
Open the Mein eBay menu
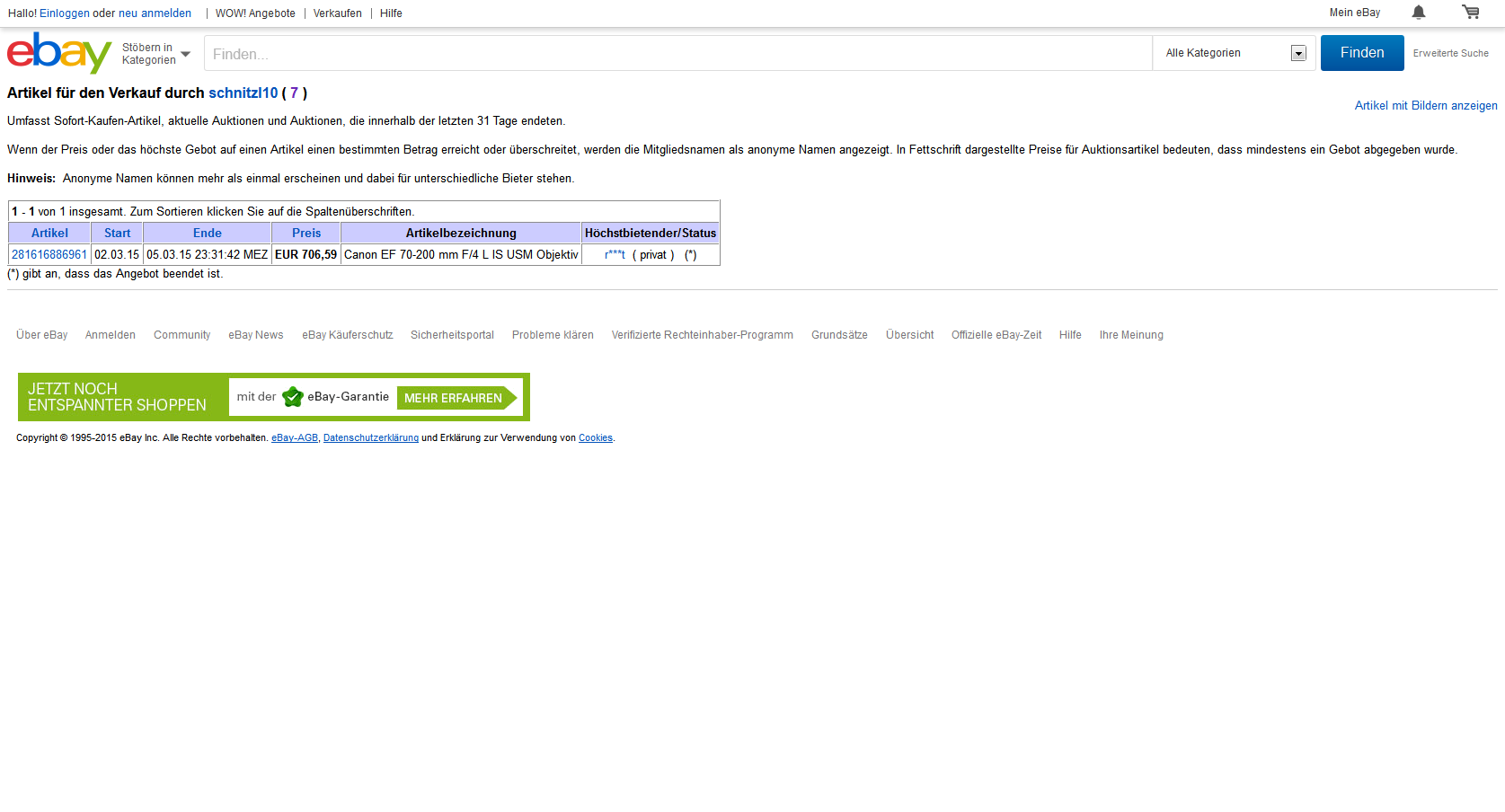click(1354, 13)
